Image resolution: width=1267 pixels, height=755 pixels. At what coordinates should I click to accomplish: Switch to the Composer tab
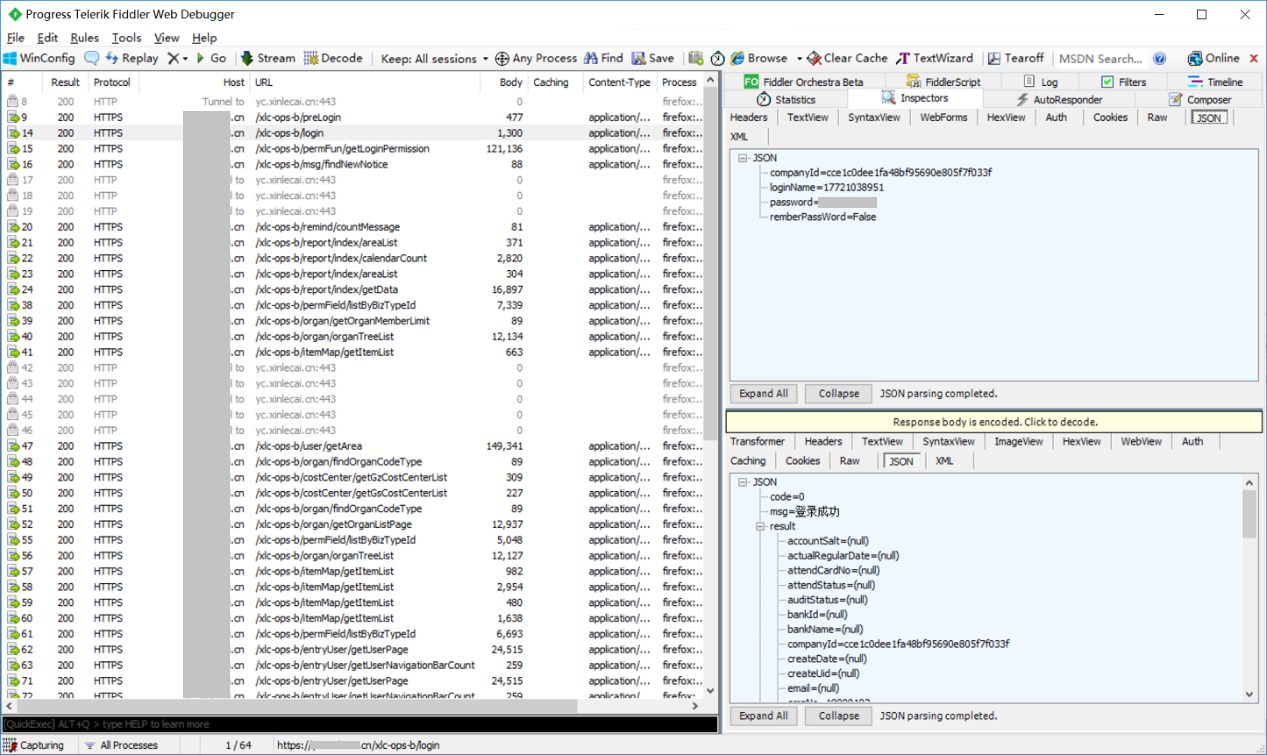tap(1199, 99)
